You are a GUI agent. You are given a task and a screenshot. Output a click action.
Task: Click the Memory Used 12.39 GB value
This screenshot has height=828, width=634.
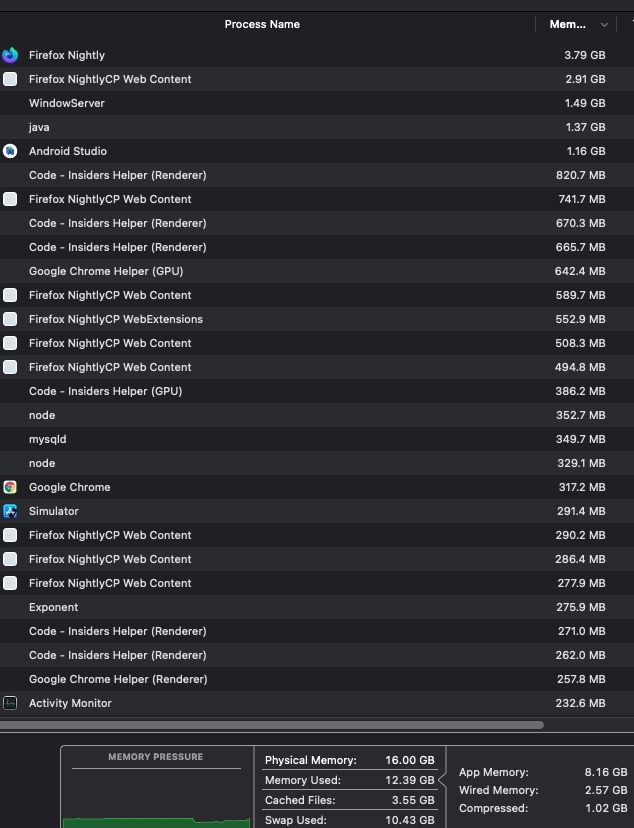pyautogui.click(x=410, y=780)
